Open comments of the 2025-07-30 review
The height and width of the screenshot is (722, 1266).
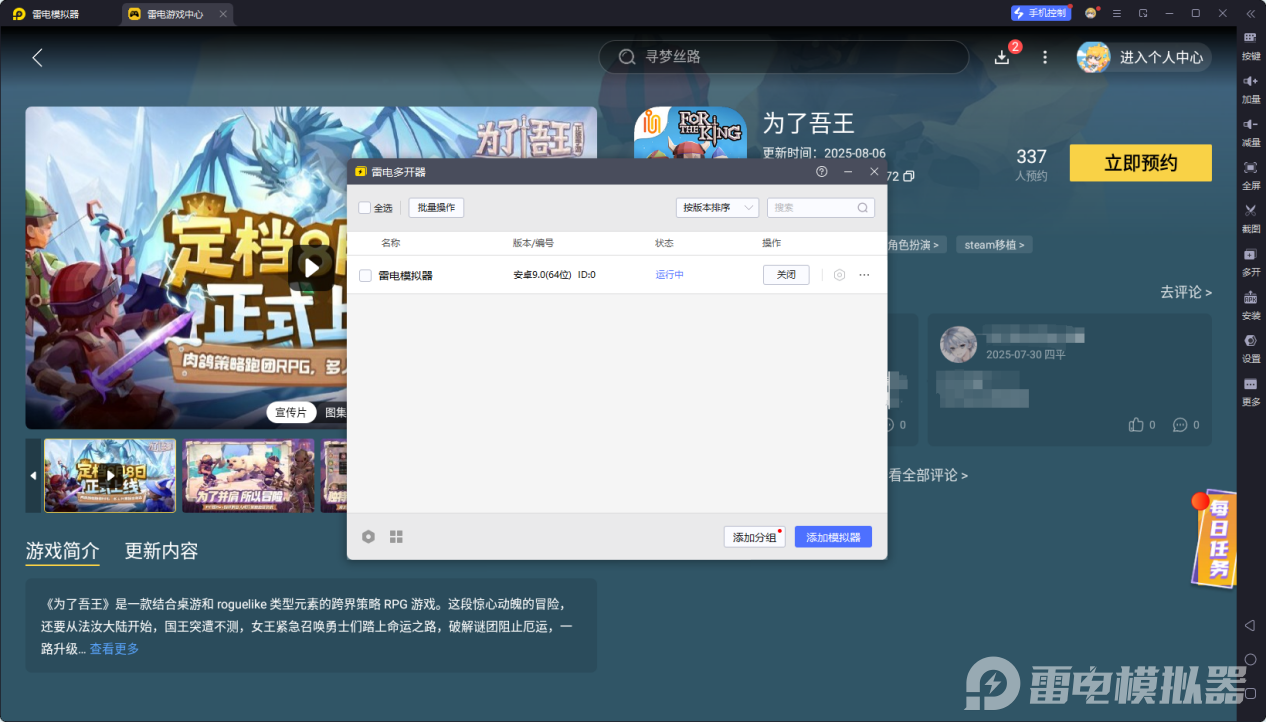1180,425
